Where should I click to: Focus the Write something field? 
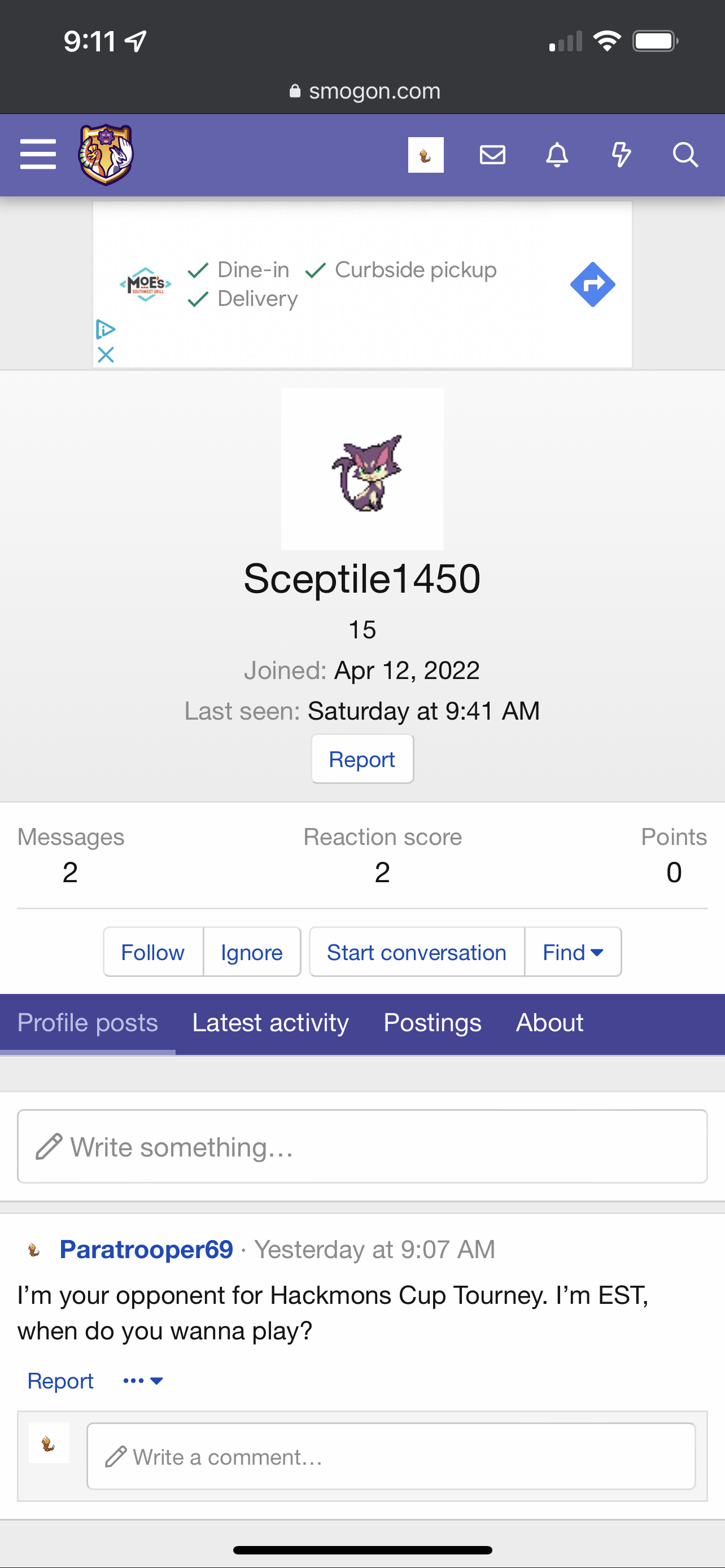(362, 1147)
